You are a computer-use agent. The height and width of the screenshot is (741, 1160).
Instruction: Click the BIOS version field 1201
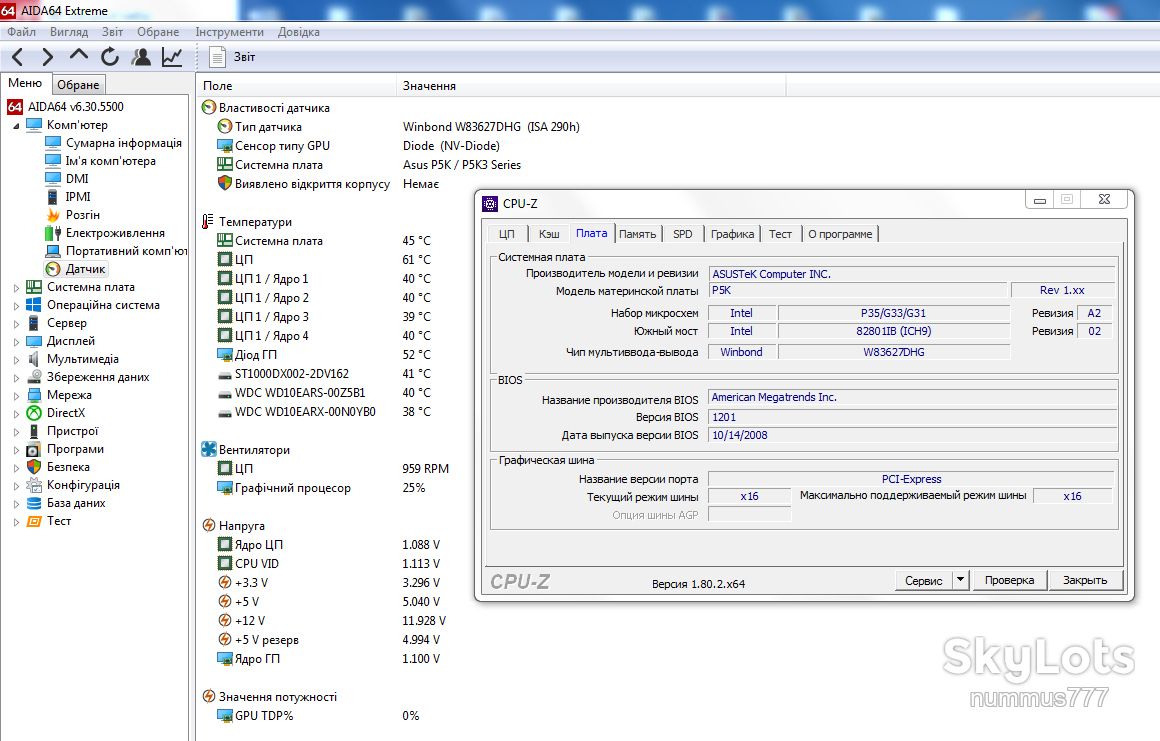(x=912, y=417)
